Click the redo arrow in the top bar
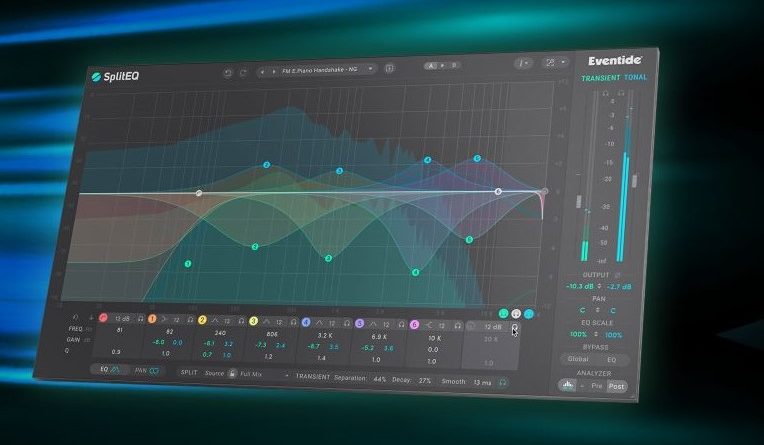The height and width of the screenshot is (445, 764). [243, 73]
